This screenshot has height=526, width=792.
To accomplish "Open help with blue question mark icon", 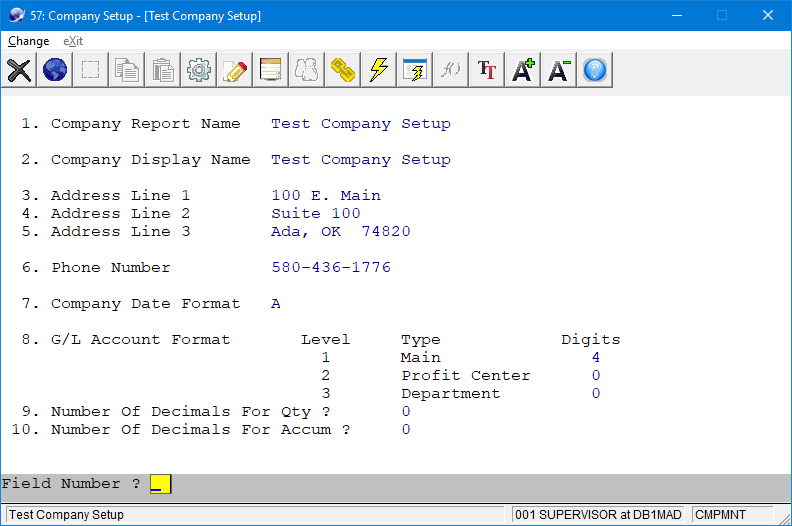I will click(595, 70).
